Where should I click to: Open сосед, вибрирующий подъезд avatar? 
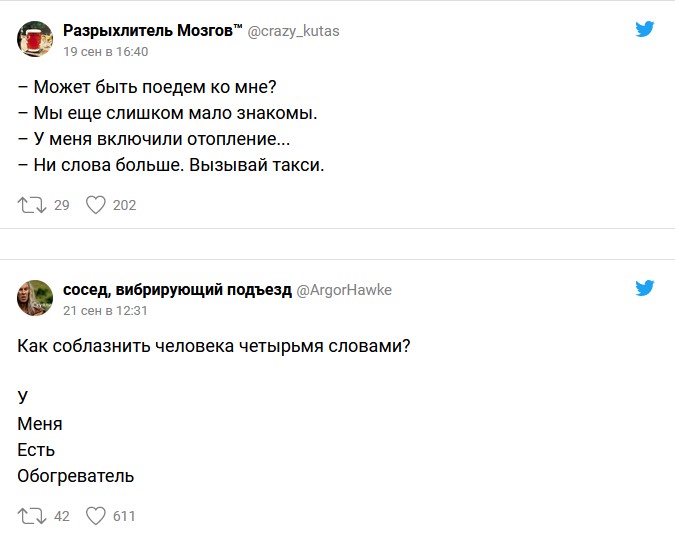click(35, 298)
